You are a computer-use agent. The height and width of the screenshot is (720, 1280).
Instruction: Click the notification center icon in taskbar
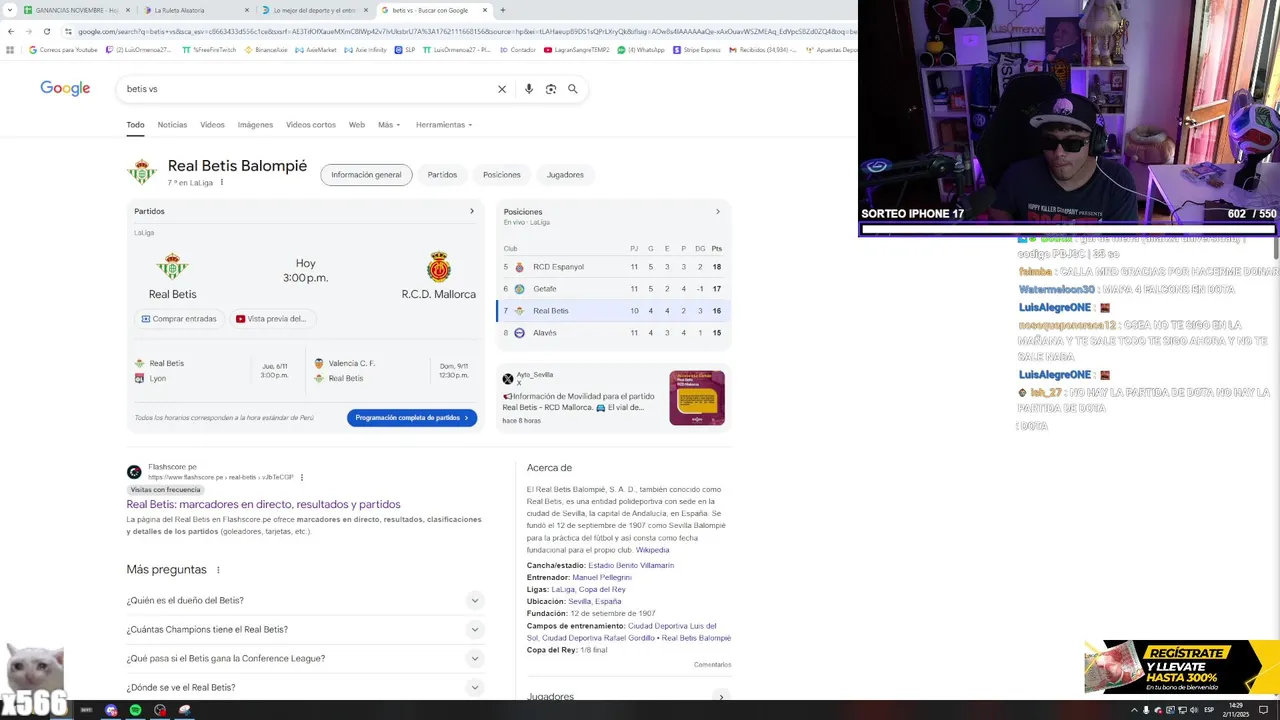click(1263, 710)
